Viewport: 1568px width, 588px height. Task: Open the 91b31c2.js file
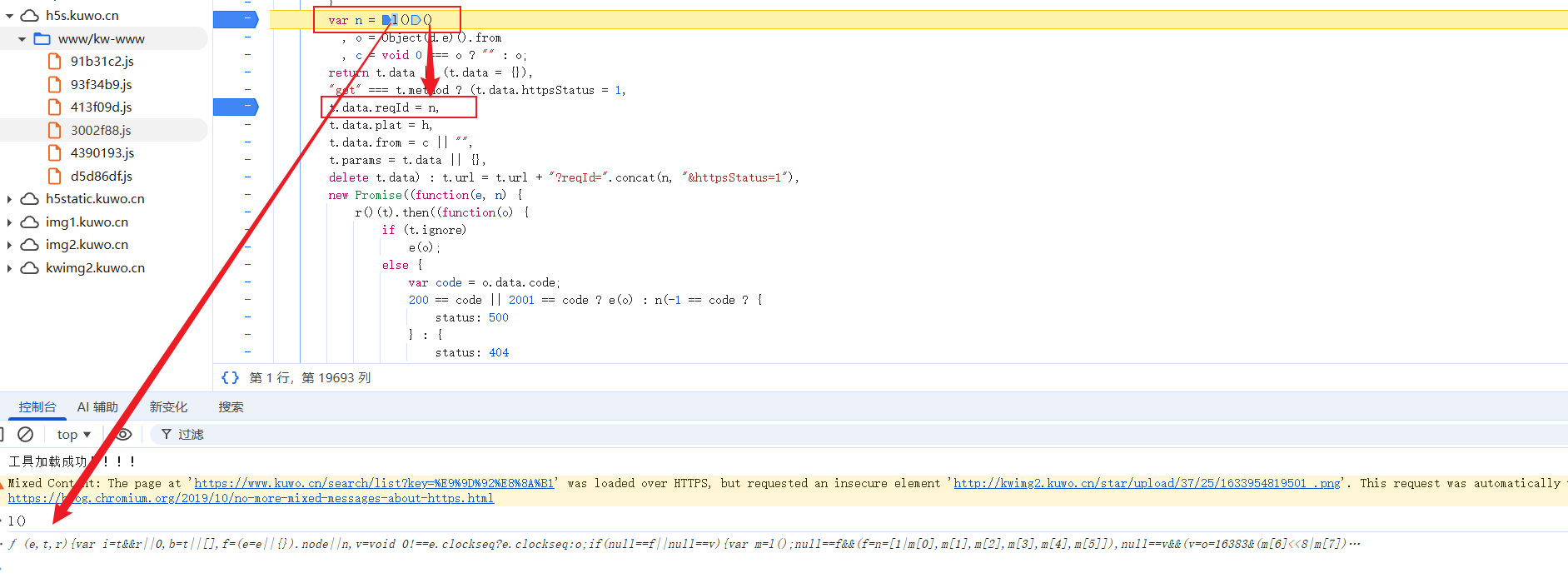click(102, 62)
